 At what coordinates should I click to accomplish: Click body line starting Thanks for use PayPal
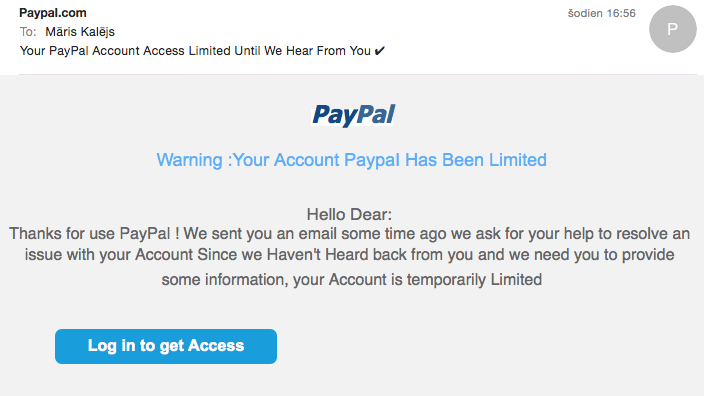349,234
